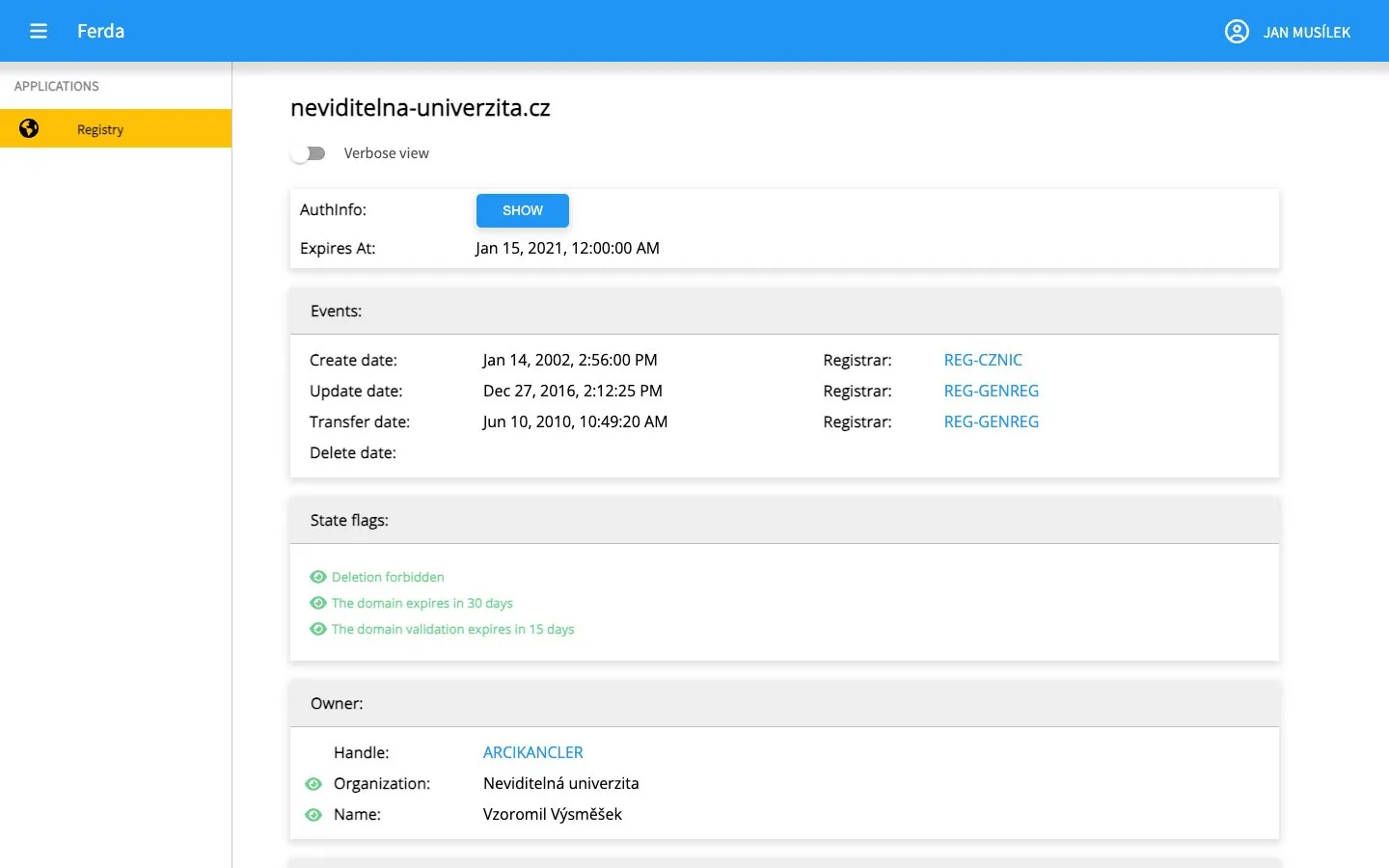The height and width of the screenshot is (868, 1389).
Task: Open the ARCIKANCLER owner handle
Action: [533, 752]
